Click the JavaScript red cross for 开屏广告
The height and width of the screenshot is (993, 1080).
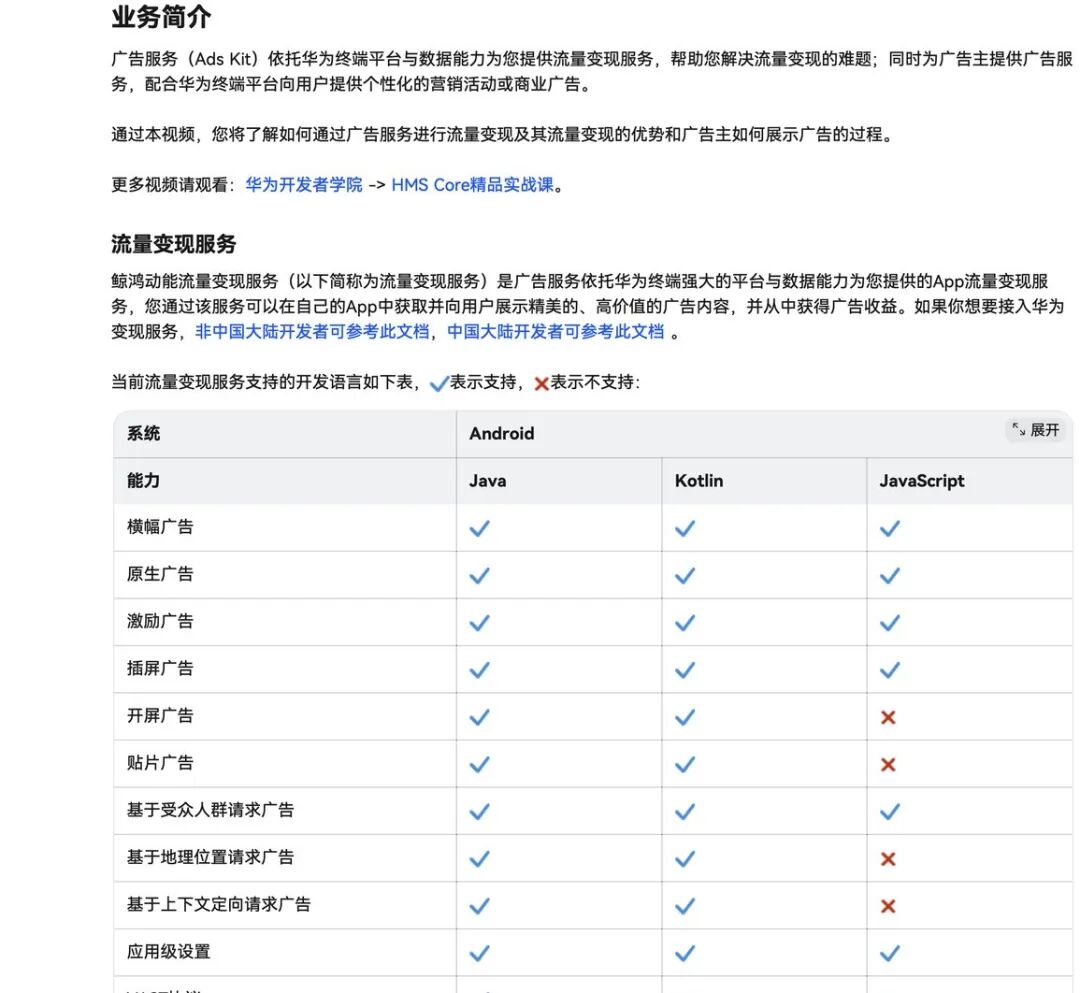[889, 718]
